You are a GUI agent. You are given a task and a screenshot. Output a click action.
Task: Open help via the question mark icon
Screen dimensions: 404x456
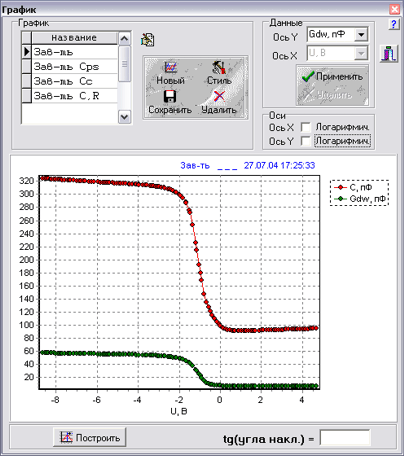coord(394,24)
